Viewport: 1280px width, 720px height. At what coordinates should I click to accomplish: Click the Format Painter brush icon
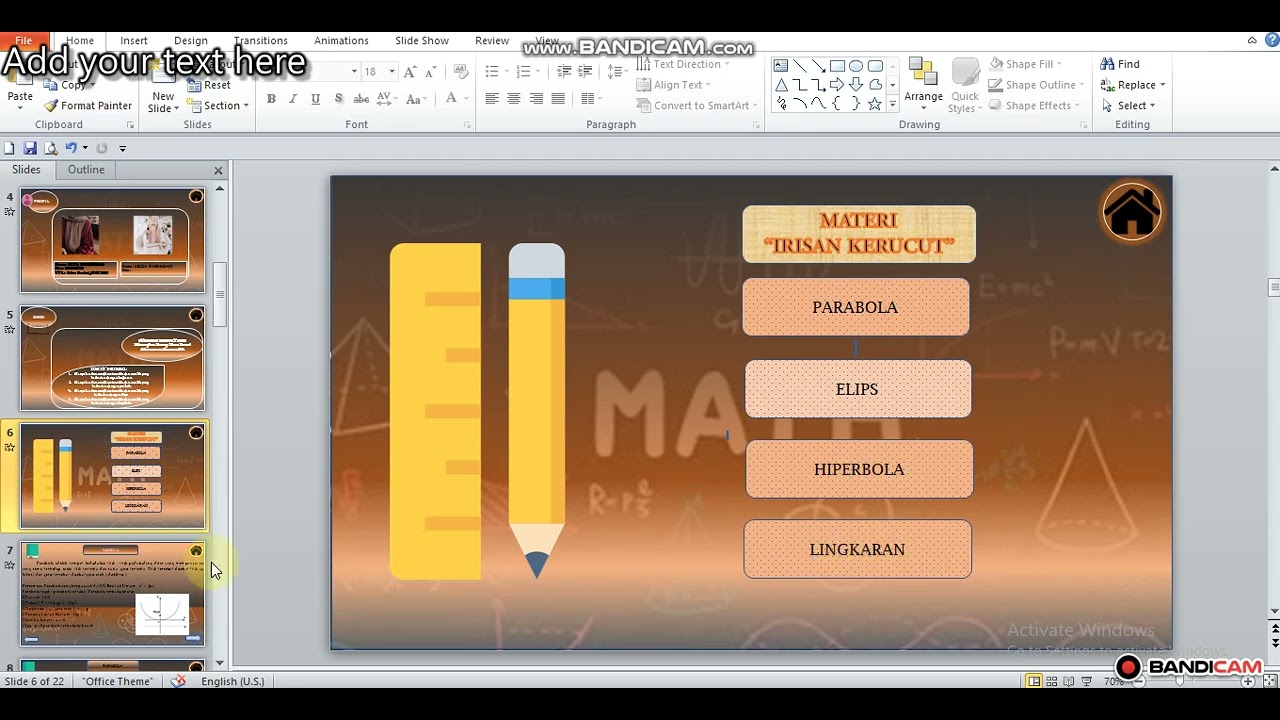51,105
